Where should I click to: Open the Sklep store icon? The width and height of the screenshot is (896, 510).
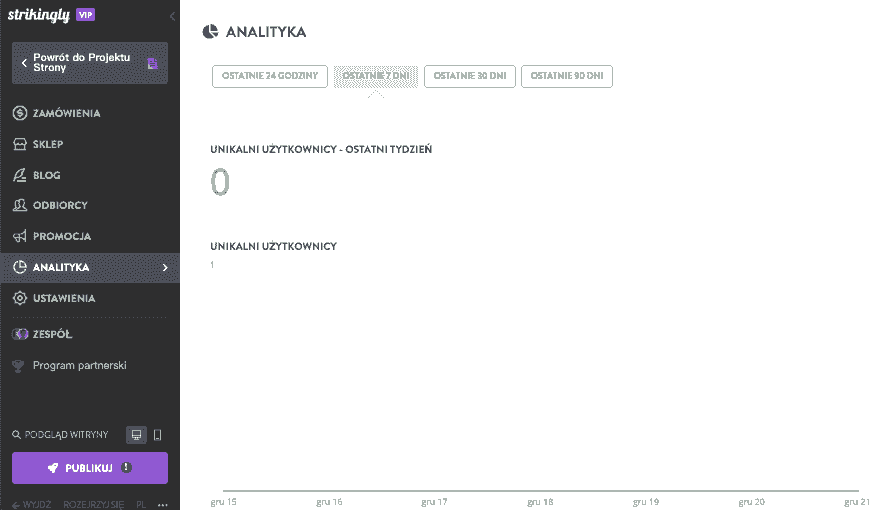coord(20,144)
